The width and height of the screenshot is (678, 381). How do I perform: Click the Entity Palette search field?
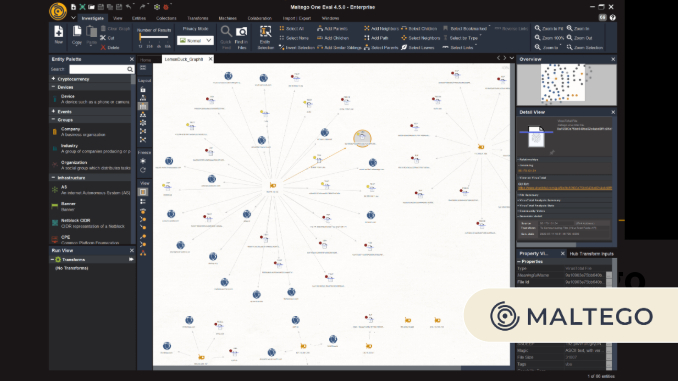click(102, 69)
